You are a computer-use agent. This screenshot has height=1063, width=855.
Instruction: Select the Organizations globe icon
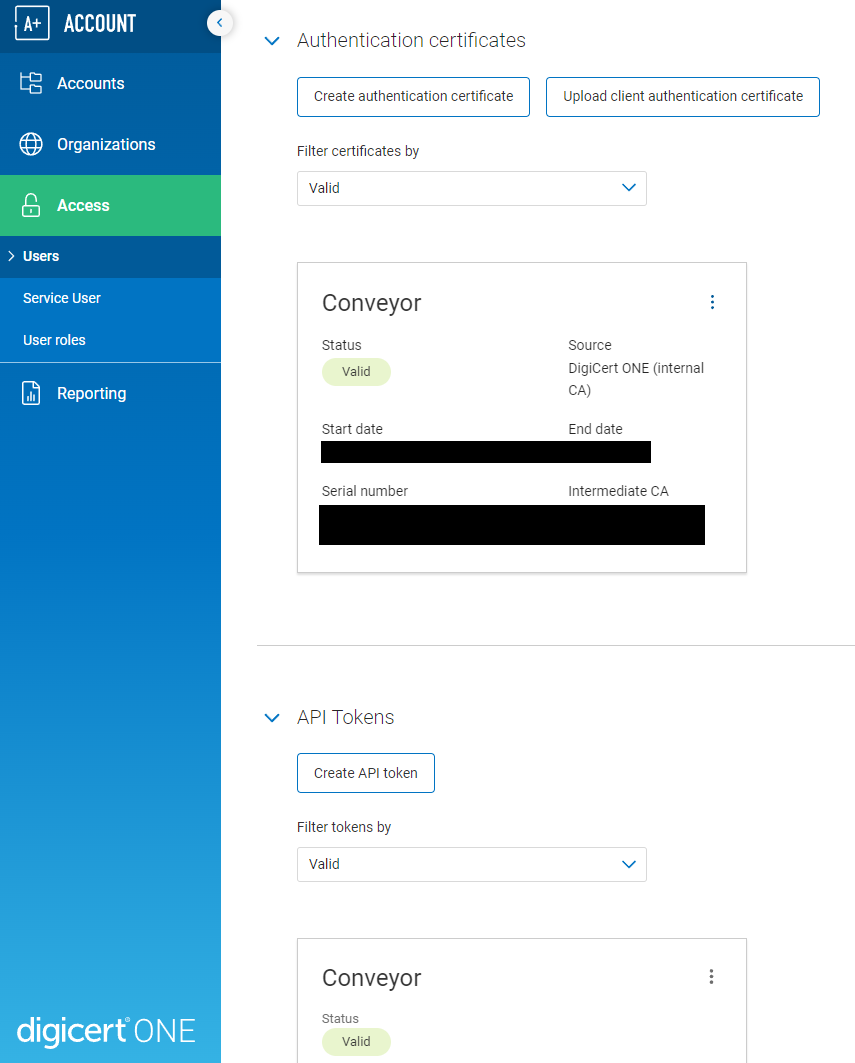pyautogui.click(x=31, y=144)
